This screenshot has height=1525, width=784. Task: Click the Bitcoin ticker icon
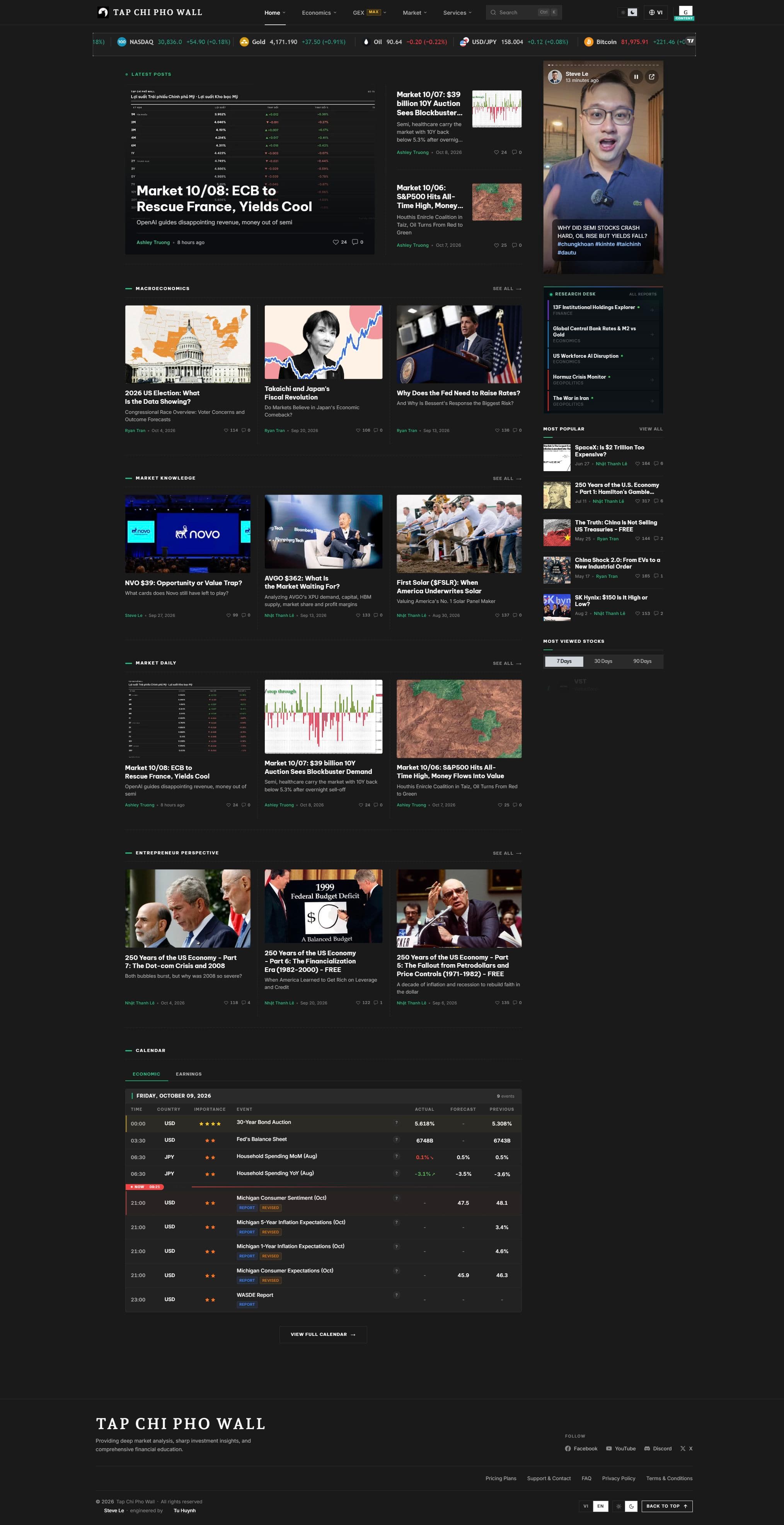click(x=588, y=42)
